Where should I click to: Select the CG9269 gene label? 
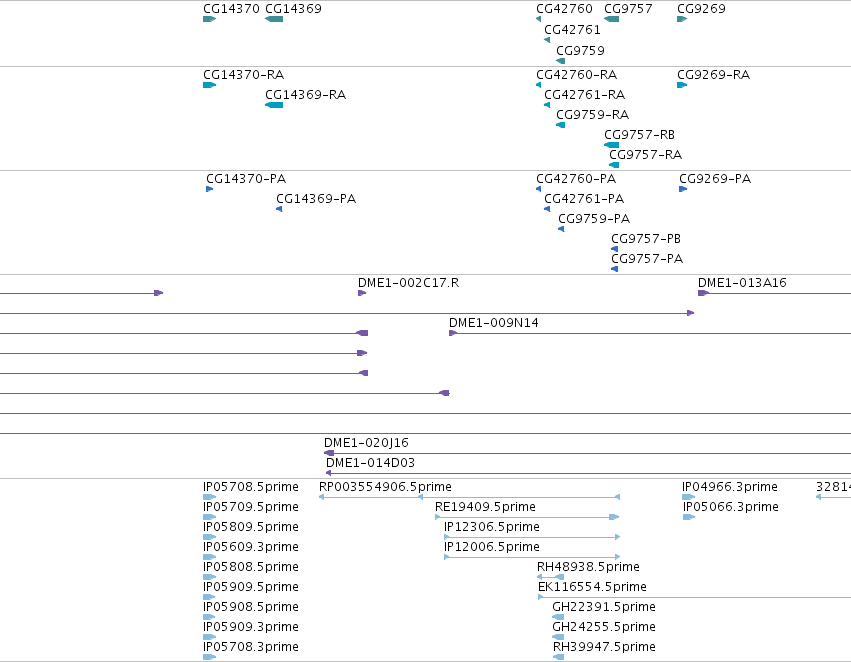tap(701, 9)
